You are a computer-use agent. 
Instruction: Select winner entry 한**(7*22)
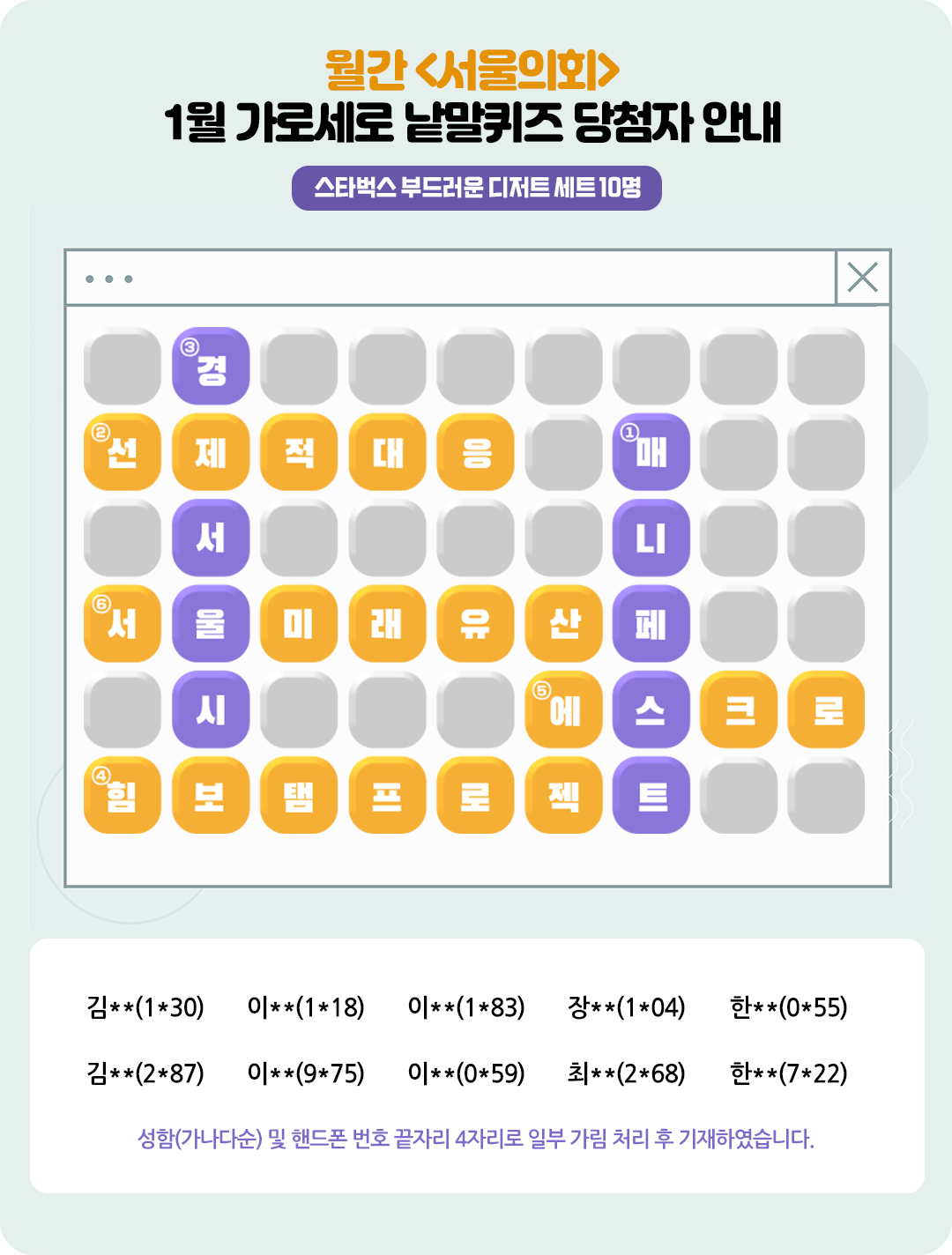tap(789, 1073)
